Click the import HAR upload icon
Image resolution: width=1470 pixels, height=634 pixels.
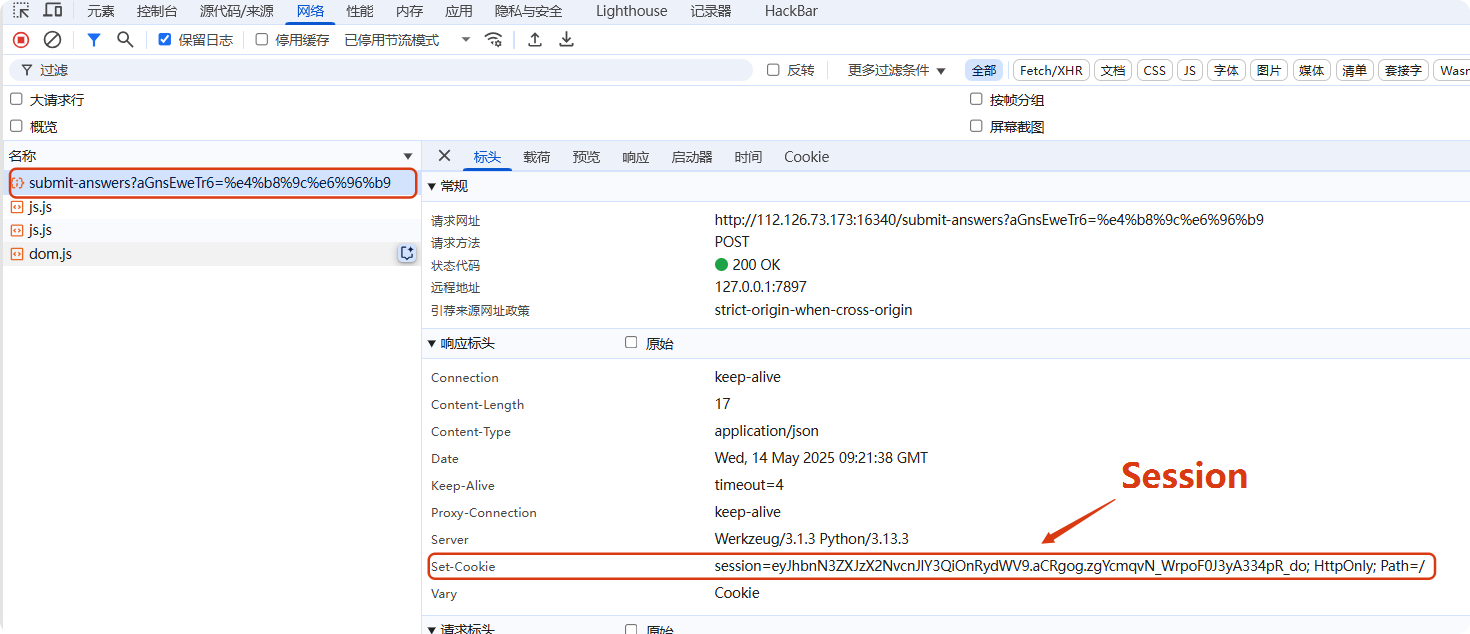pyautogui.click(x=535, y=40)
